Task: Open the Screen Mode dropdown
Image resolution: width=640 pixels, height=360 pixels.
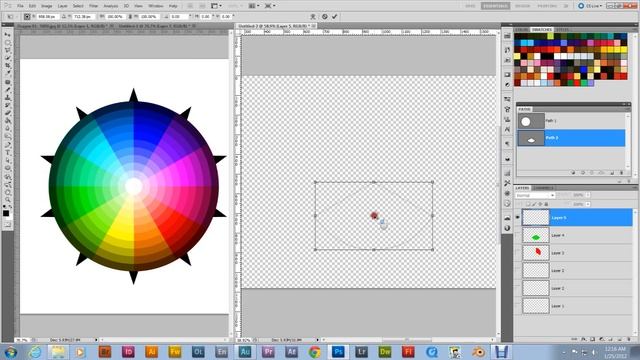Action: coord(270,6)
